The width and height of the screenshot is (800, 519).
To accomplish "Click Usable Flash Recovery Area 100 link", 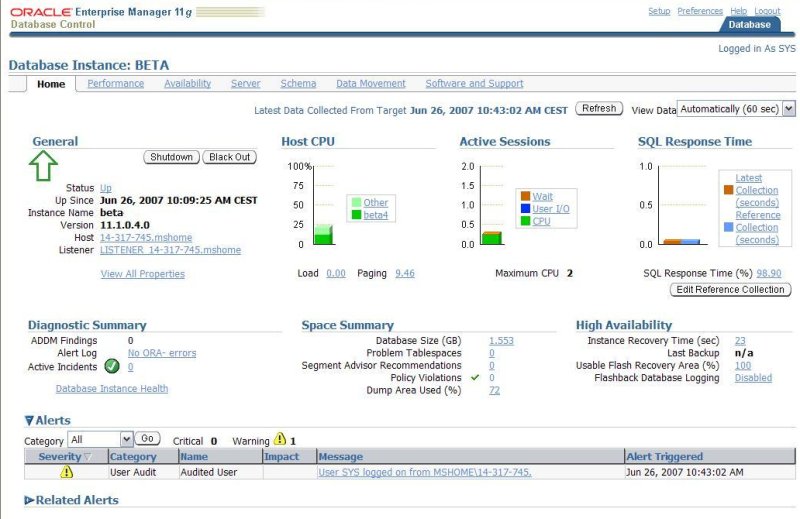I will 743,365.
